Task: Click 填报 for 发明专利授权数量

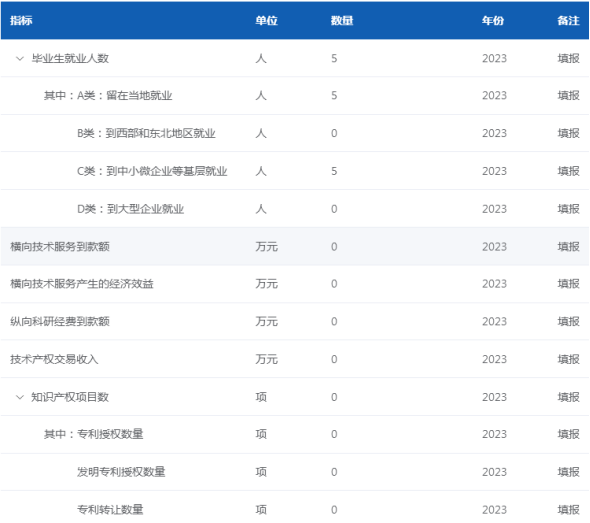Action: click(x=569, y=472)
